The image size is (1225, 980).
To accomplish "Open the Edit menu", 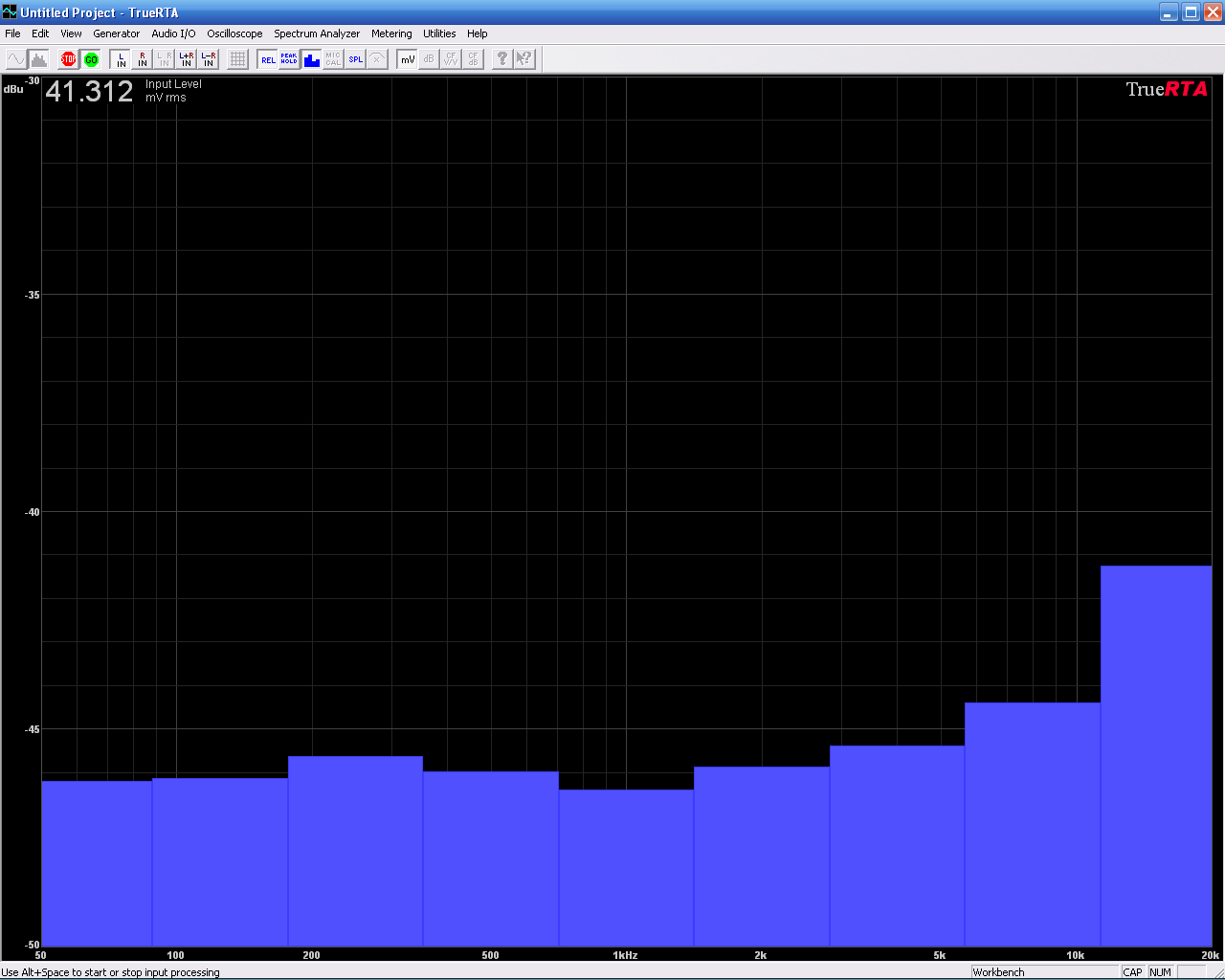I will pyautogui.click(x=40, y=33).
